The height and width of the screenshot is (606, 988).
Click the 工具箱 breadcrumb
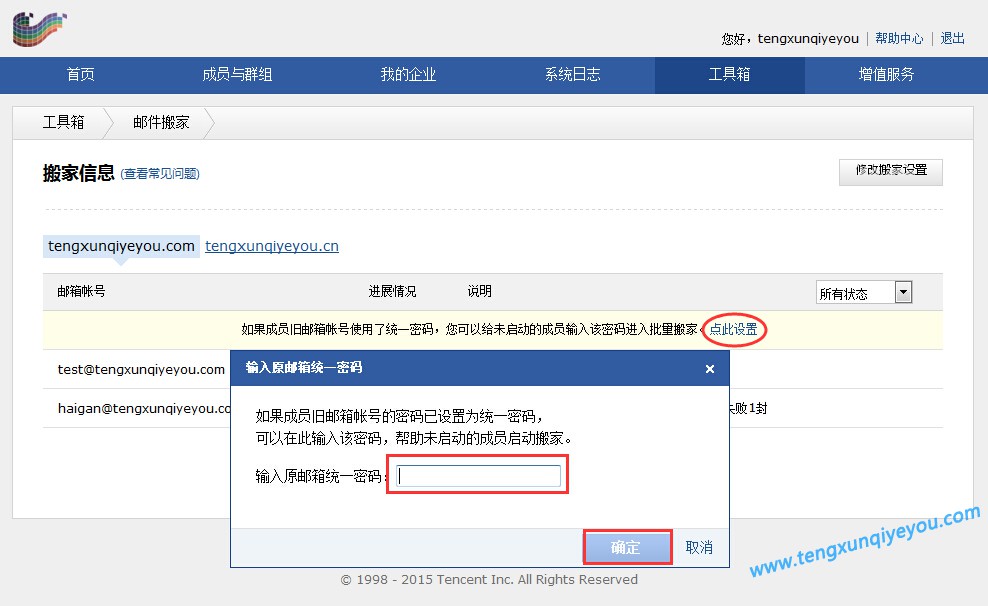[x=63, y=122]
